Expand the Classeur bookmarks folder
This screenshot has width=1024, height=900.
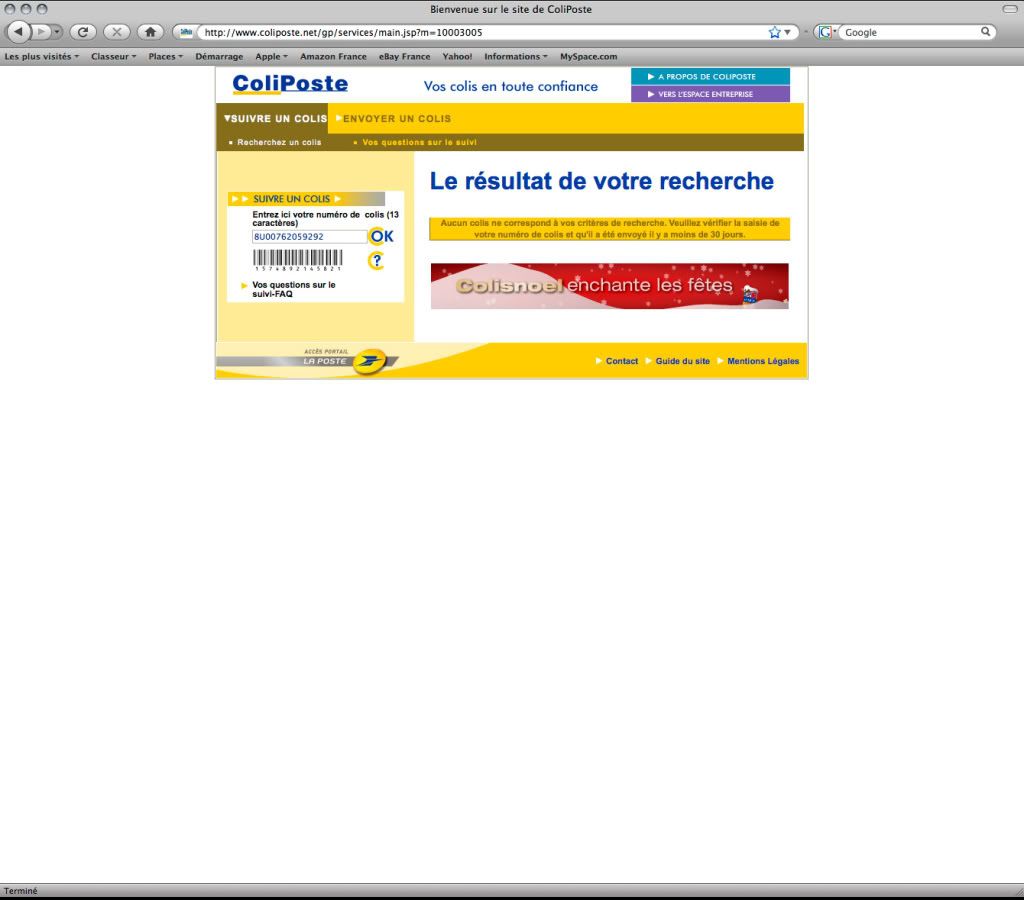[x=113, y=57]
